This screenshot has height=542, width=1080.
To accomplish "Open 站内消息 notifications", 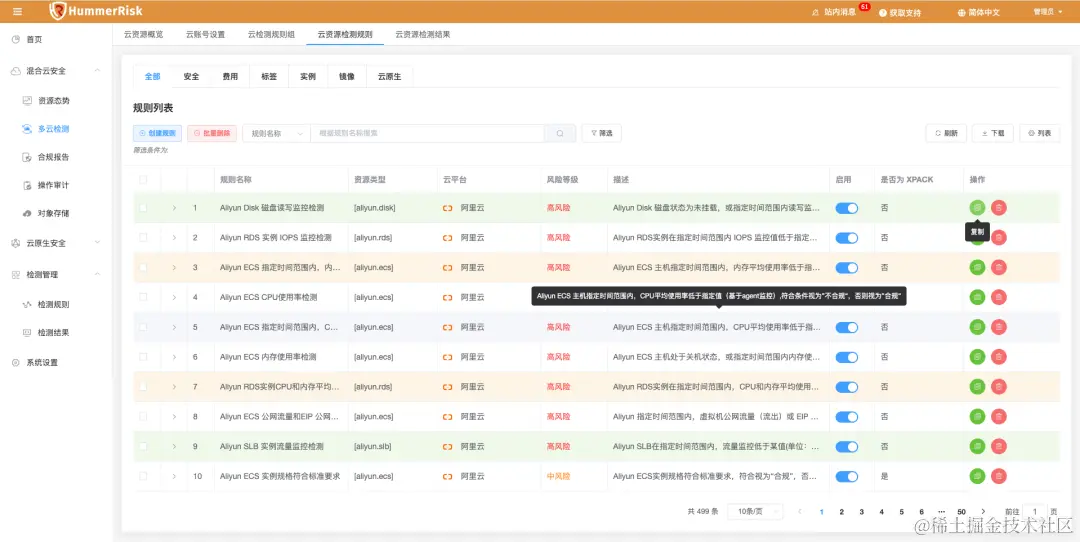I will coord(840,12).
